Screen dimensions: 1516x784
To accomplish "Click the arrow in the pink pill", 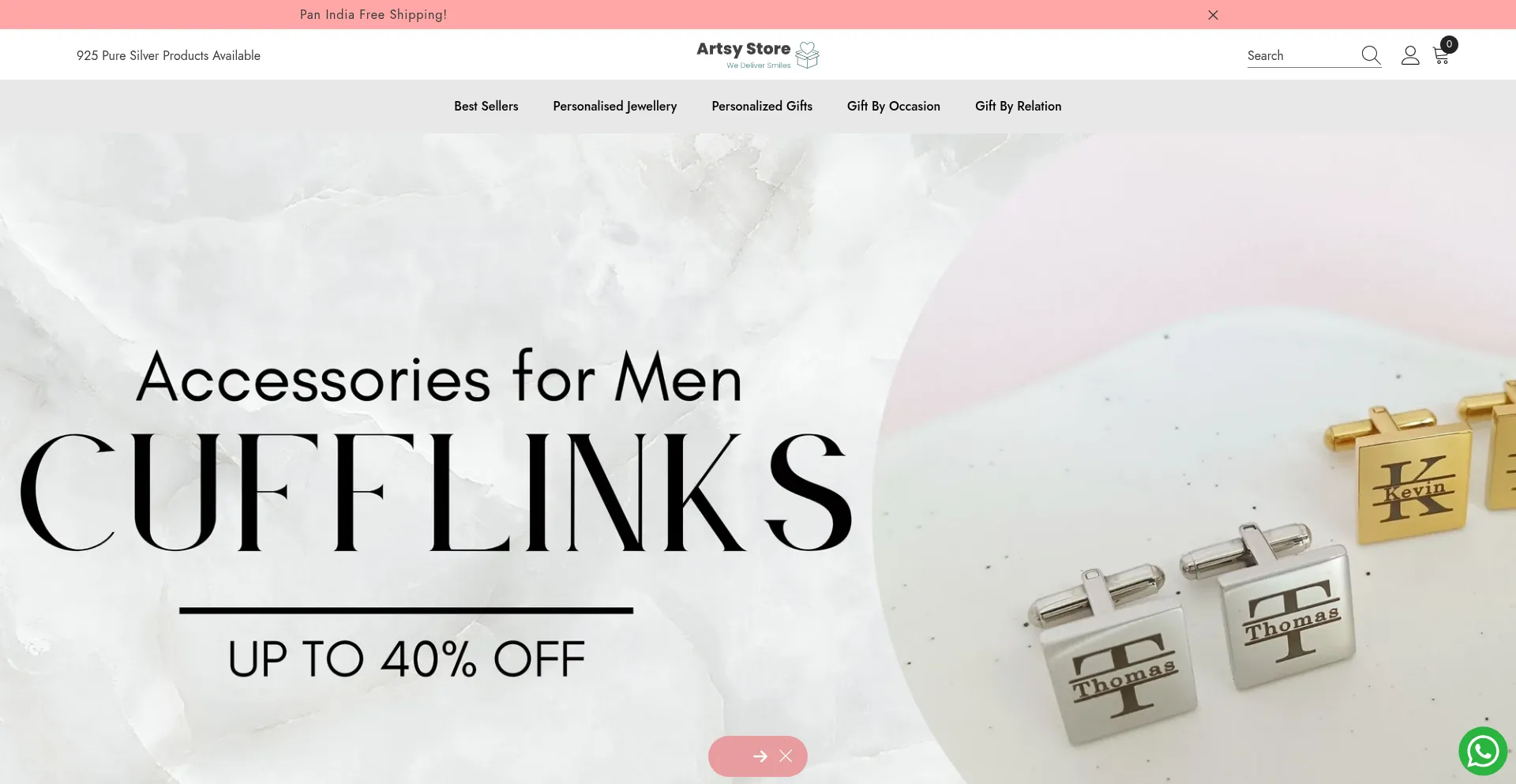I will click(760, 756).
